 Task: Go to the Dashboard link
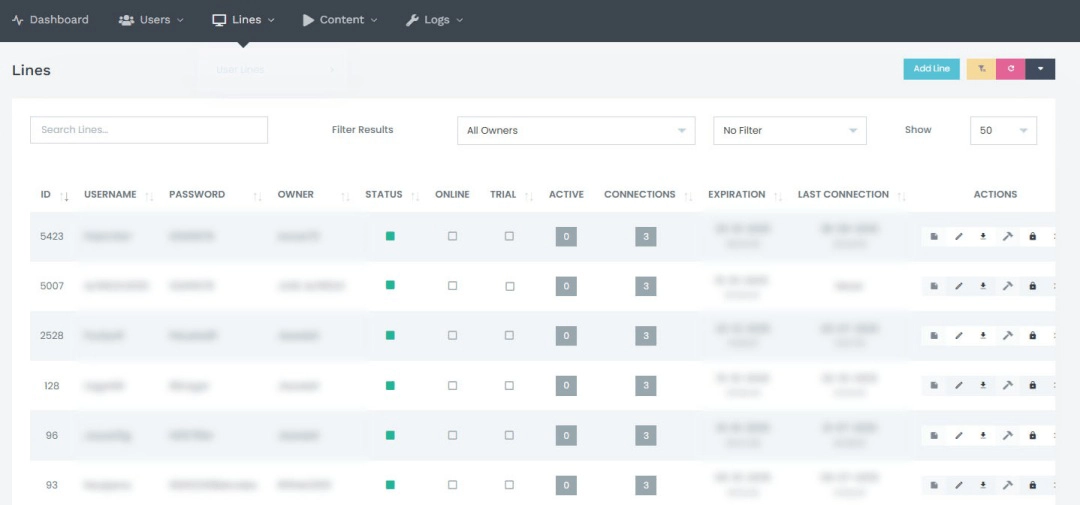point(51,20)
